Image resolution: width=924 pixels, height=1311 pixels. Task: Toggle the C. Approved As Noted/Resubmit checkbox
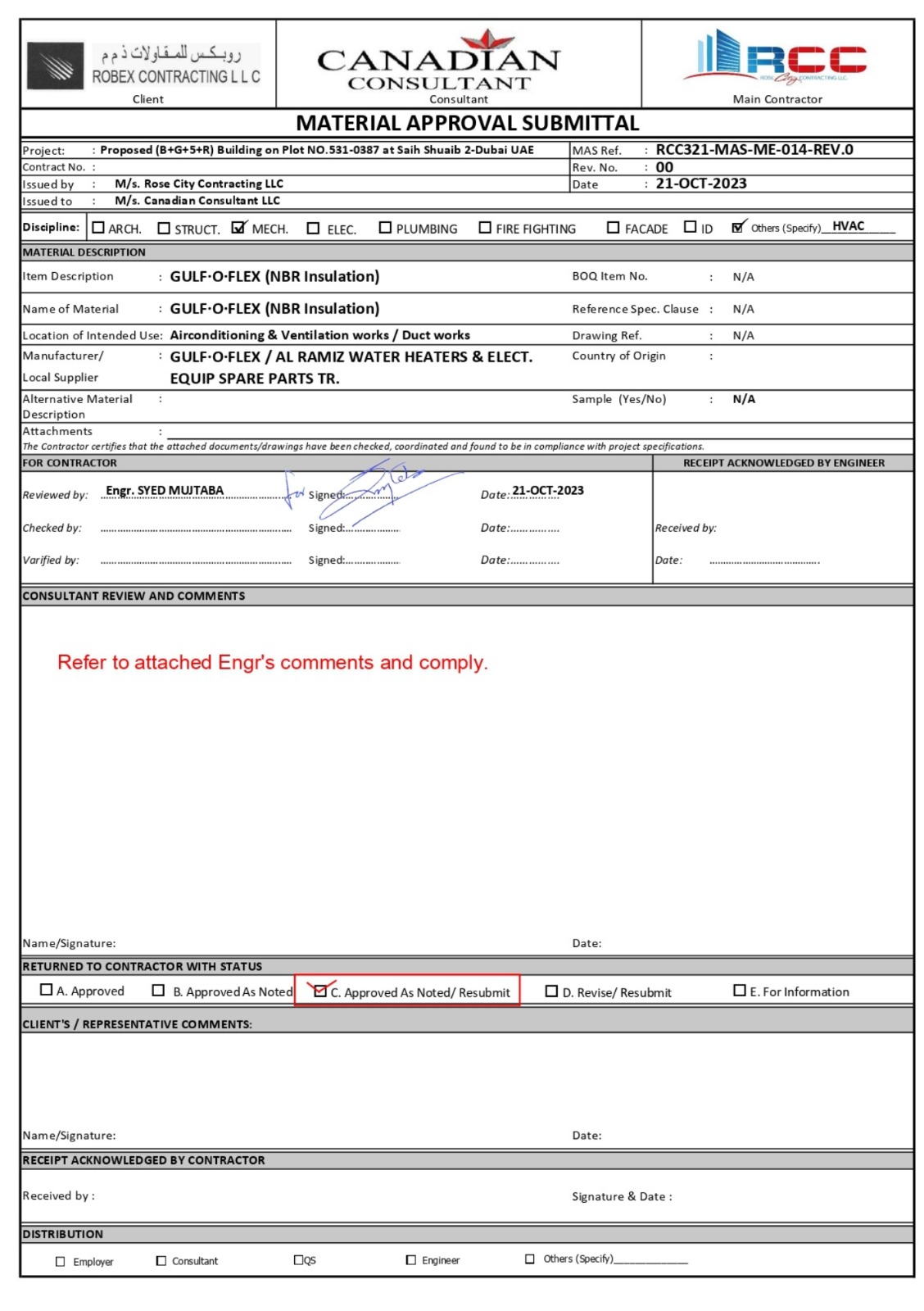pyautogui.click(x=321, y=991)
